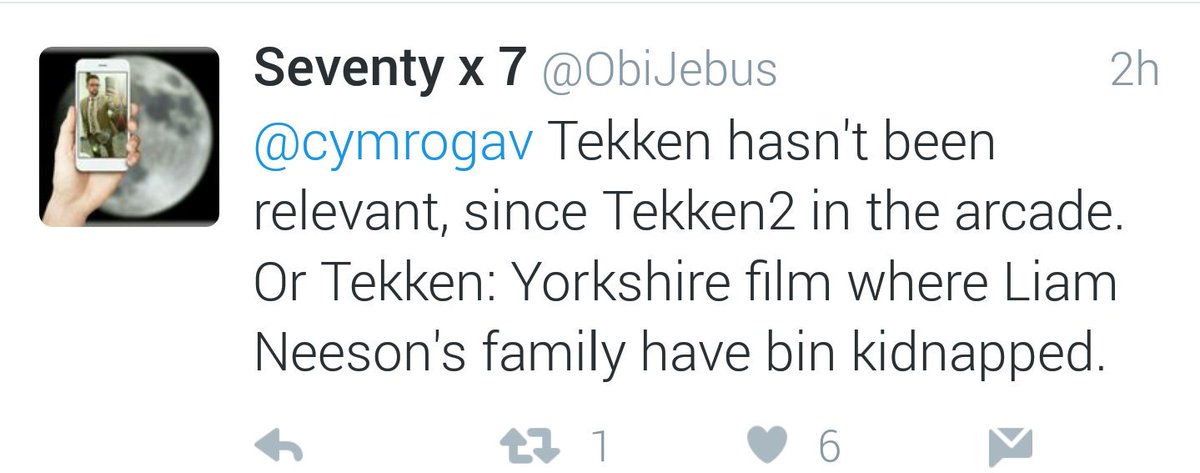The height and width of the screenshot is (473, 1200).
Task: Open the retweet count showing 1
Action: click(599, 446)
